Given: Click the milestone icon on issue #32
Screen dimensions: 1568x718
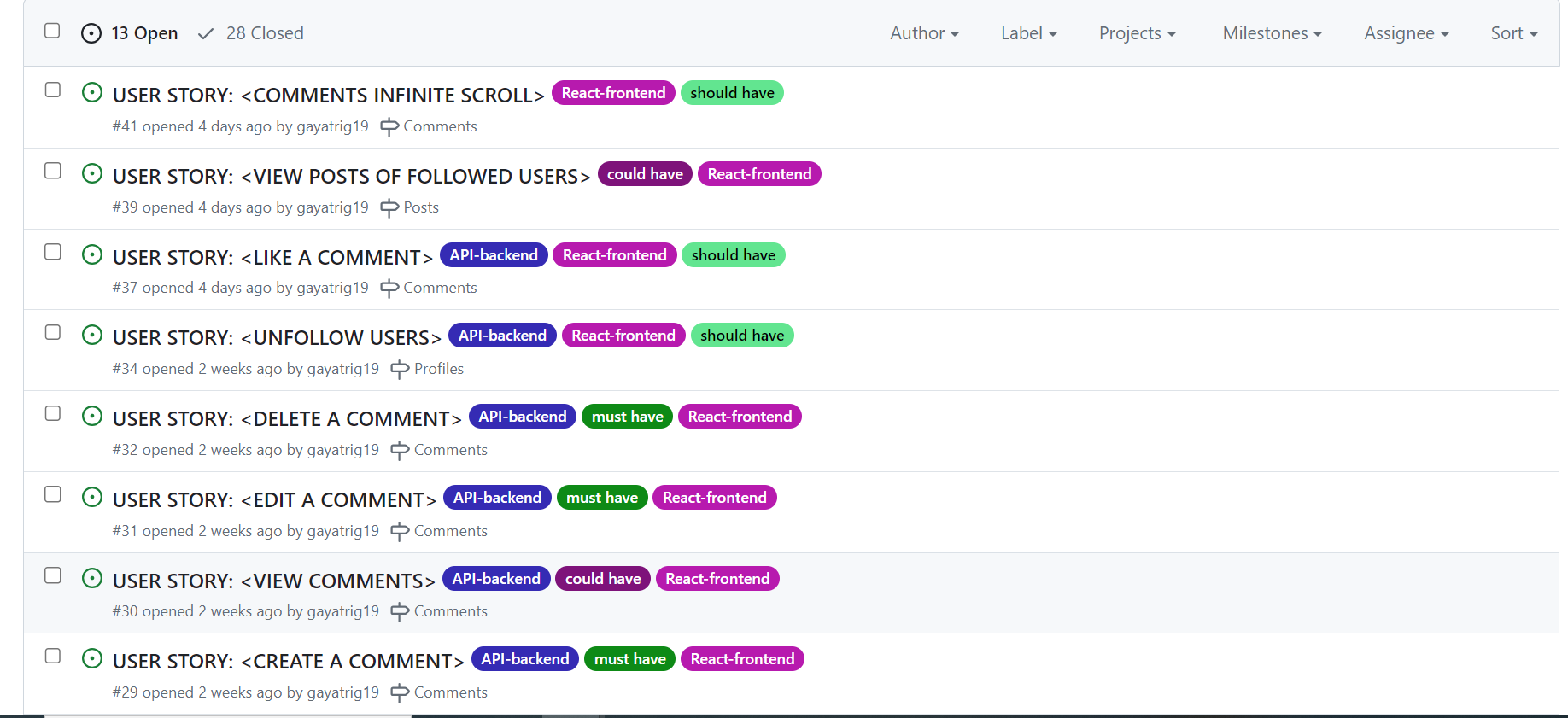Looking at the screenshot, I should [x=400, y=451].
